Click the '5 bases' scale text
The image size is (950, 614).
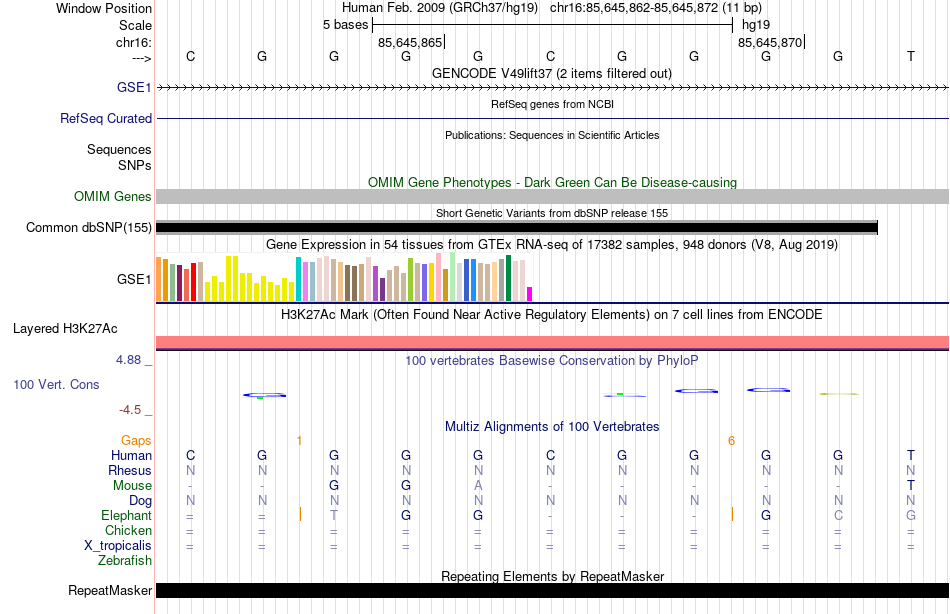pos(345,25)
